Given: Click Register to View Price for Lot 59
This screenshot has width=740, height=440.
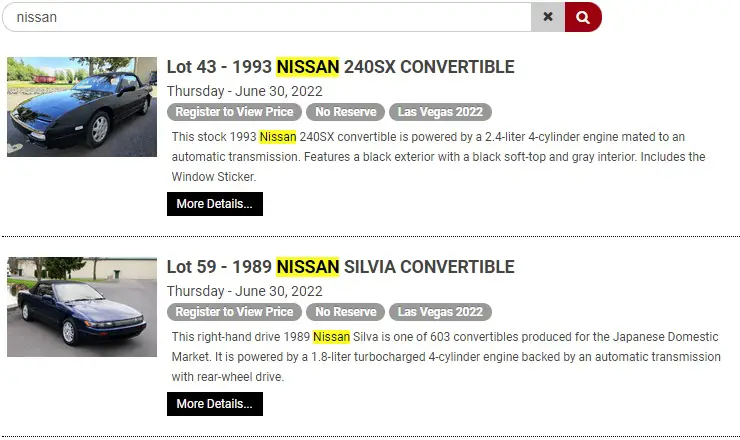Looking at the screenshot, I should tap(234, 312).
